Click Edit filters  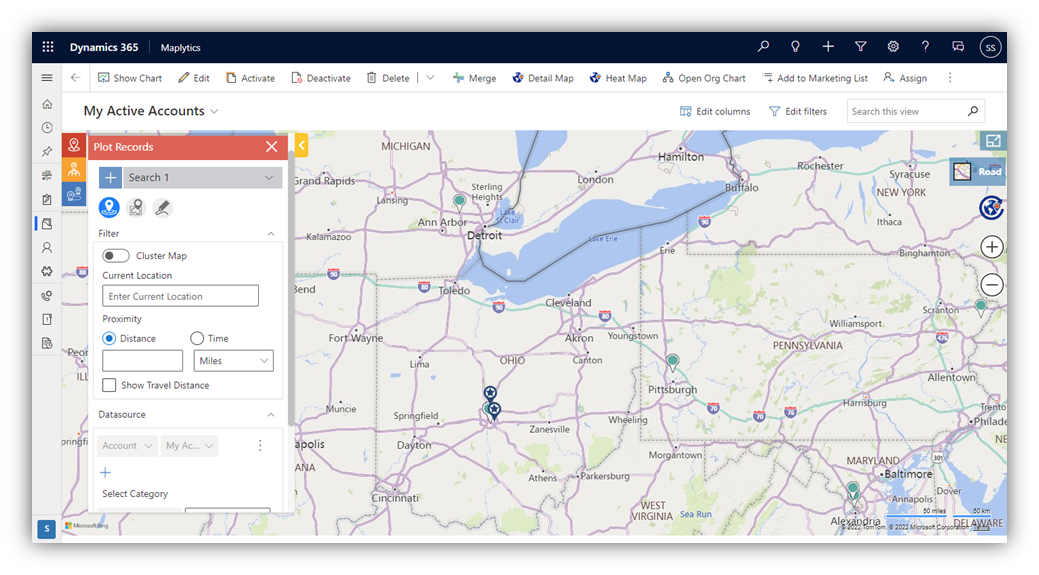pos(798,111)
